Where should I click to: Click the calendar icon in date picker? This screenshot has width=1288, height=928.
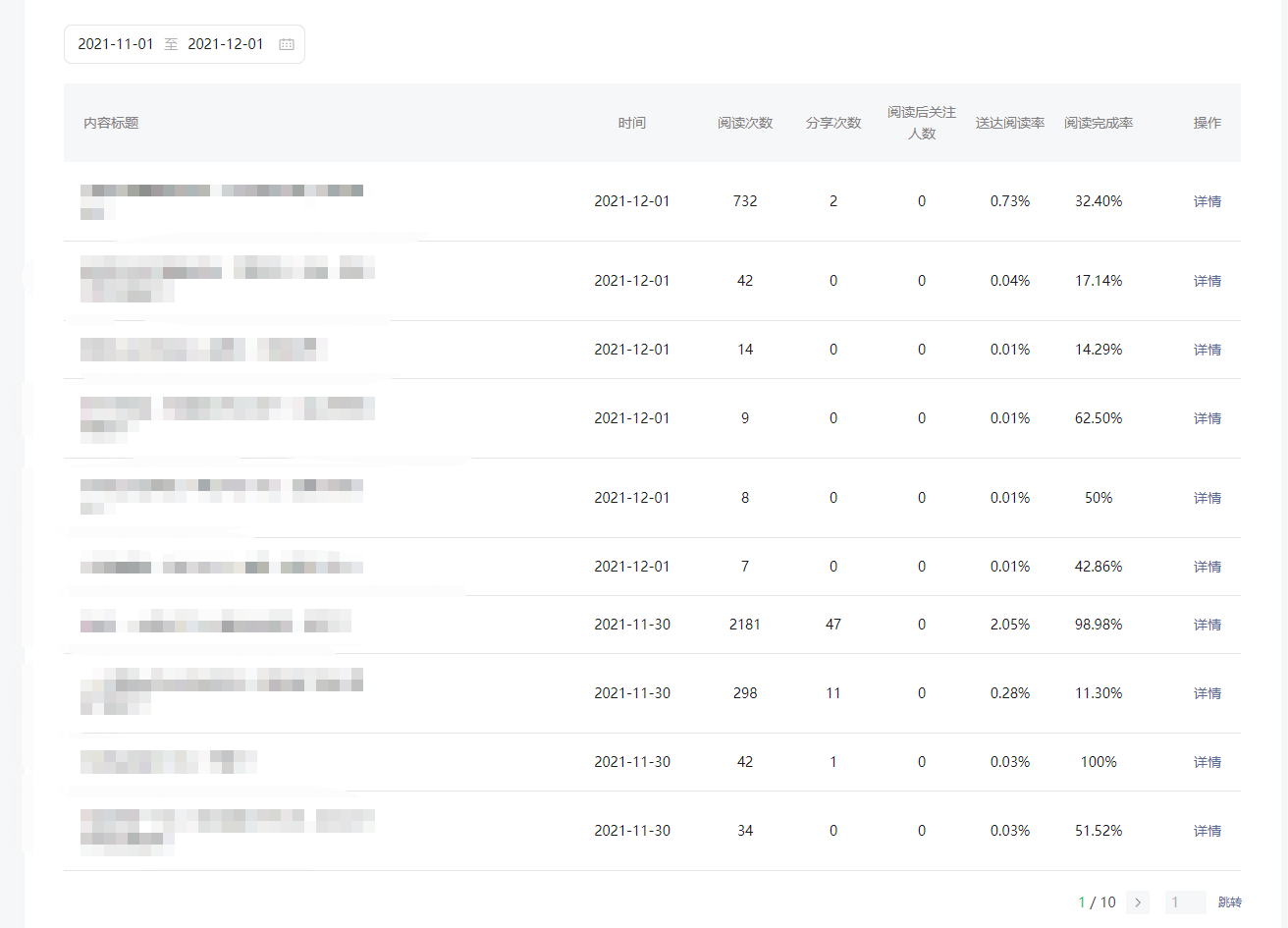click(x=287, y=44)
